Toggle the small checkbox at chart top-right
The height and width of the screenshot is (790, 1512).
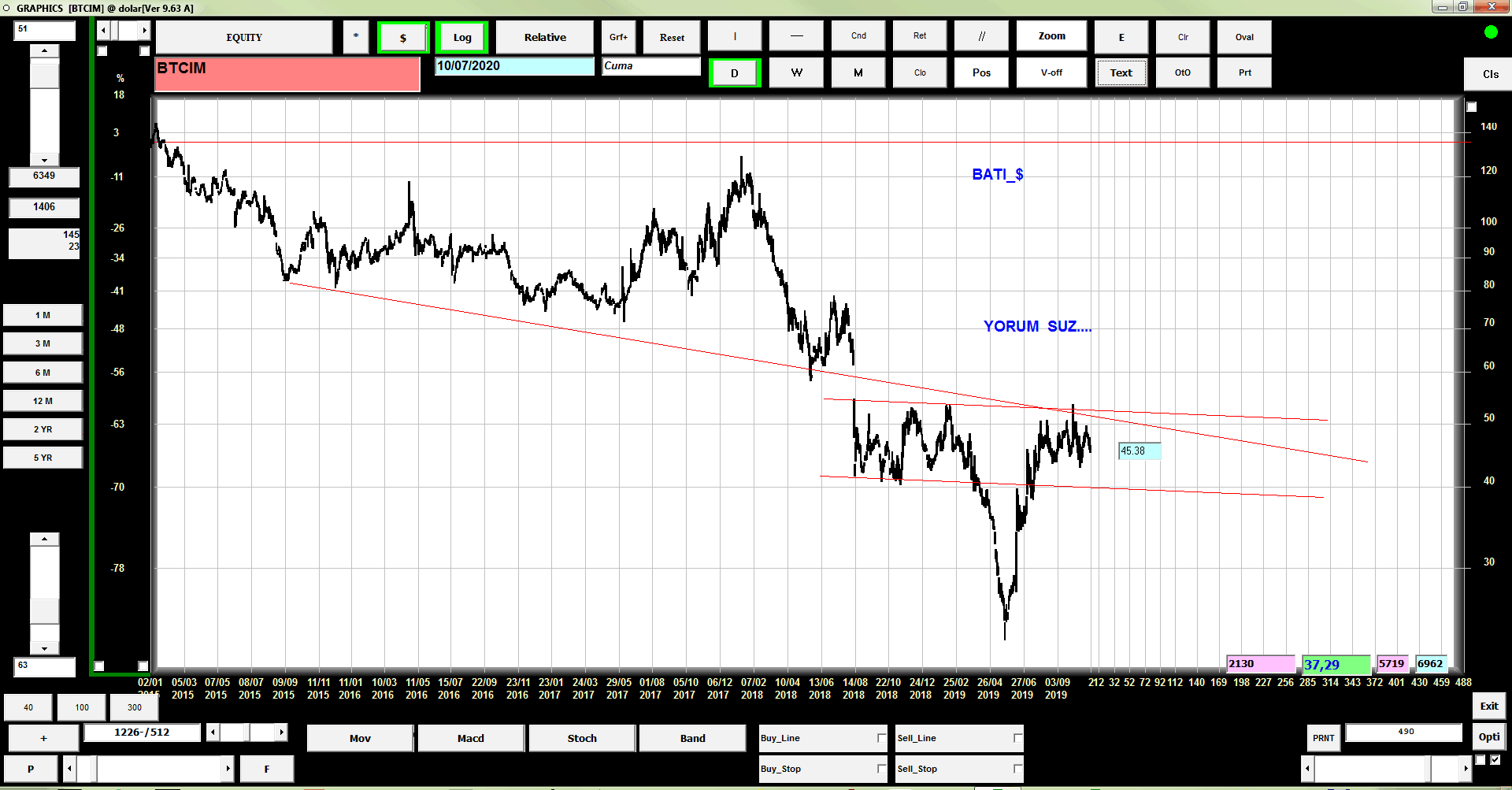(1472, 107)
